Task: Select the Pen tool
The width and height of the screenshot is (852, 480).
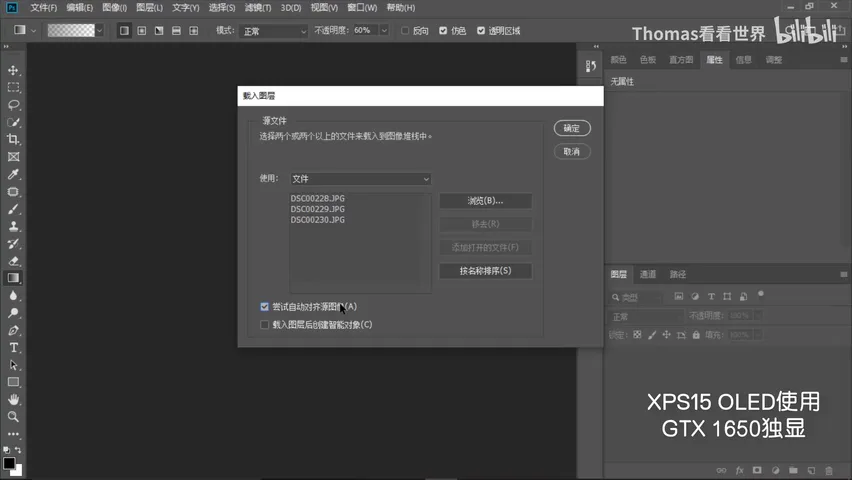Action: 14,331
